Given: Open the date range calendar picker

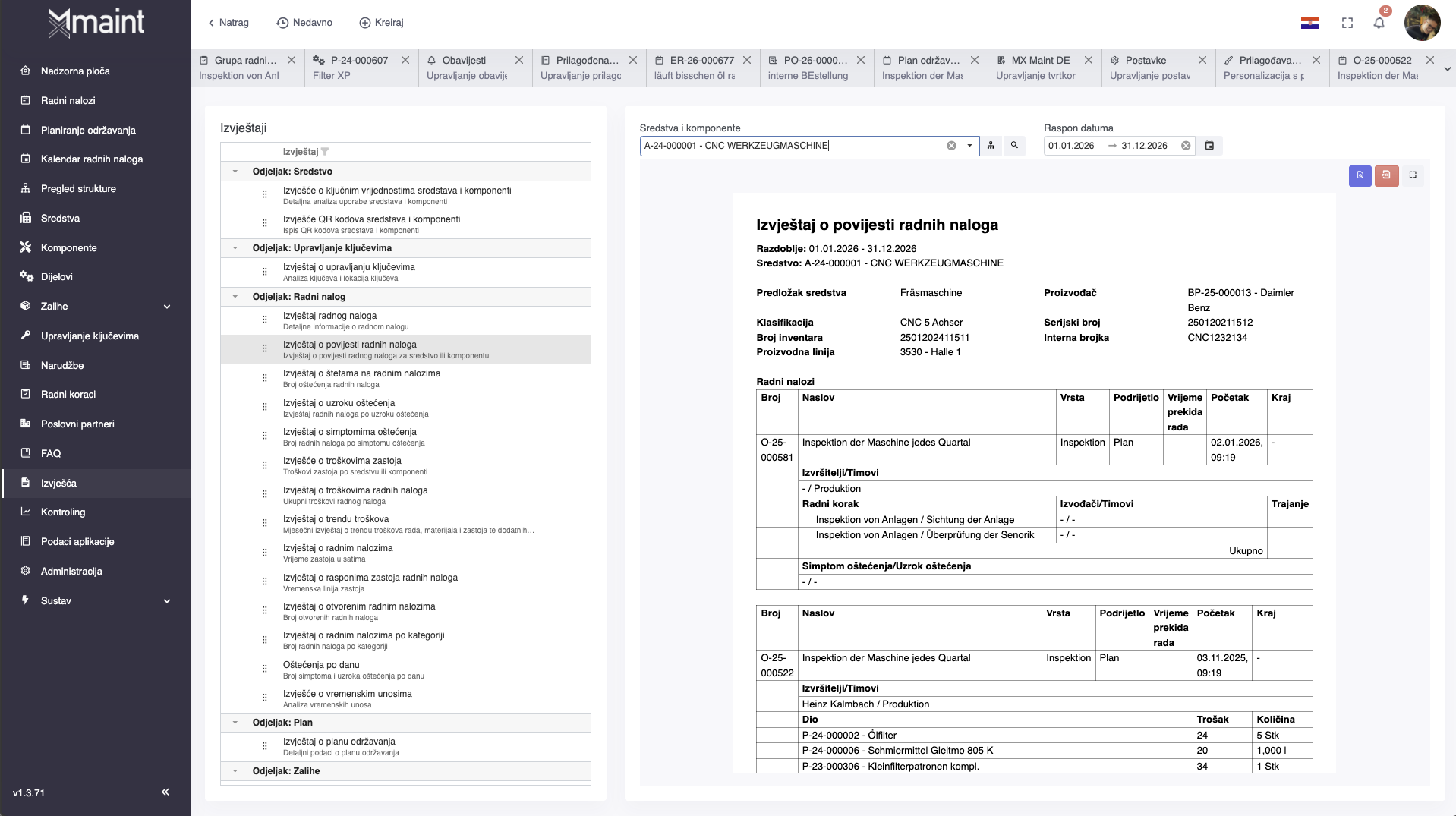Looking at the screenshot, I should click(1210, 146).
